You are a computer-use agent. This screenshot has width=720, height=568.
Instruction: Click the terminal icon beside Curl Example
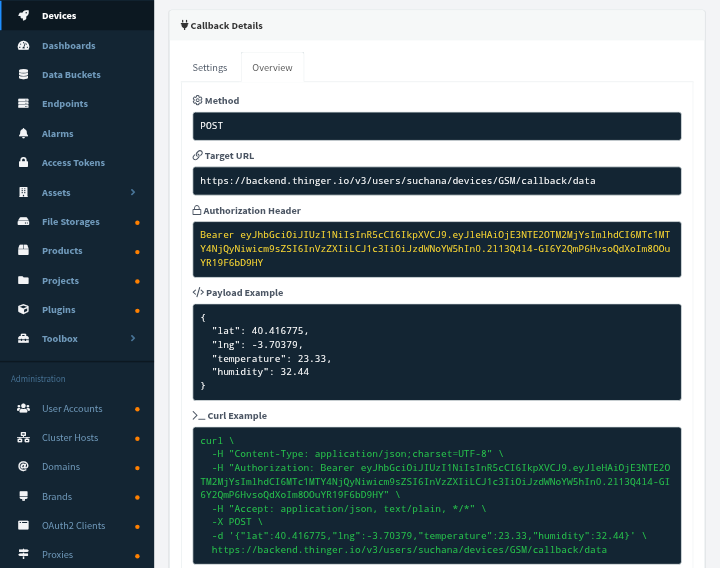[199, 416]
